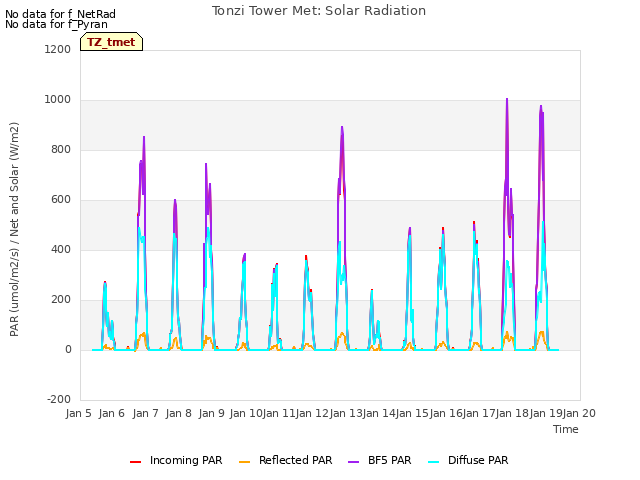Click y-axis tick label -200

pos(59,400)
